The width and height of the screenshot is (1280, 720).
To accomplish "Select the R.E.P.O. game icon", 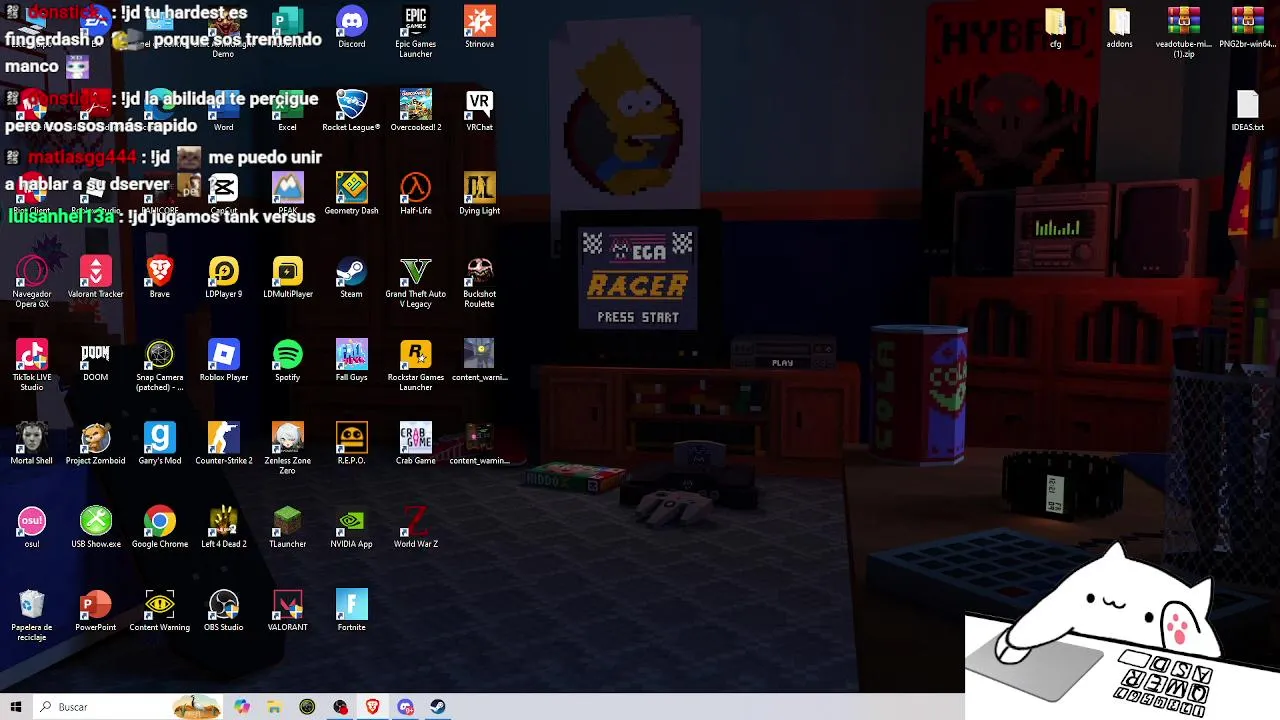I will click(x=351, y=443).
